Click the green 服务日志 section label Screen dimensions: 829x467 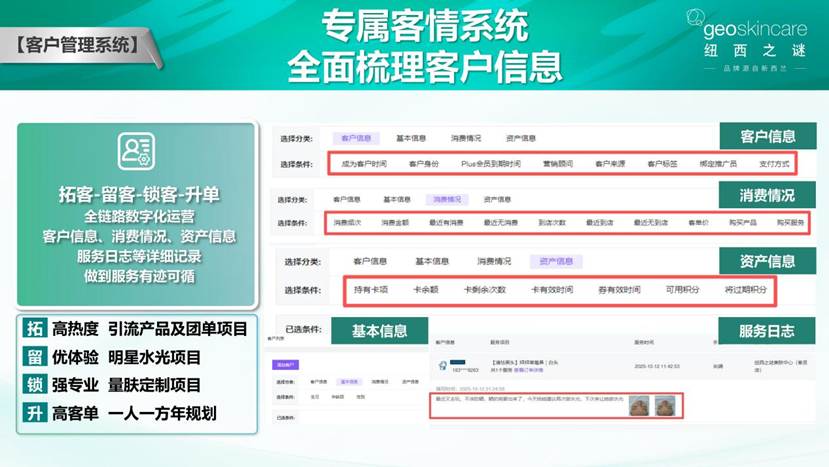pyautogui.click(x=767, y=331)
